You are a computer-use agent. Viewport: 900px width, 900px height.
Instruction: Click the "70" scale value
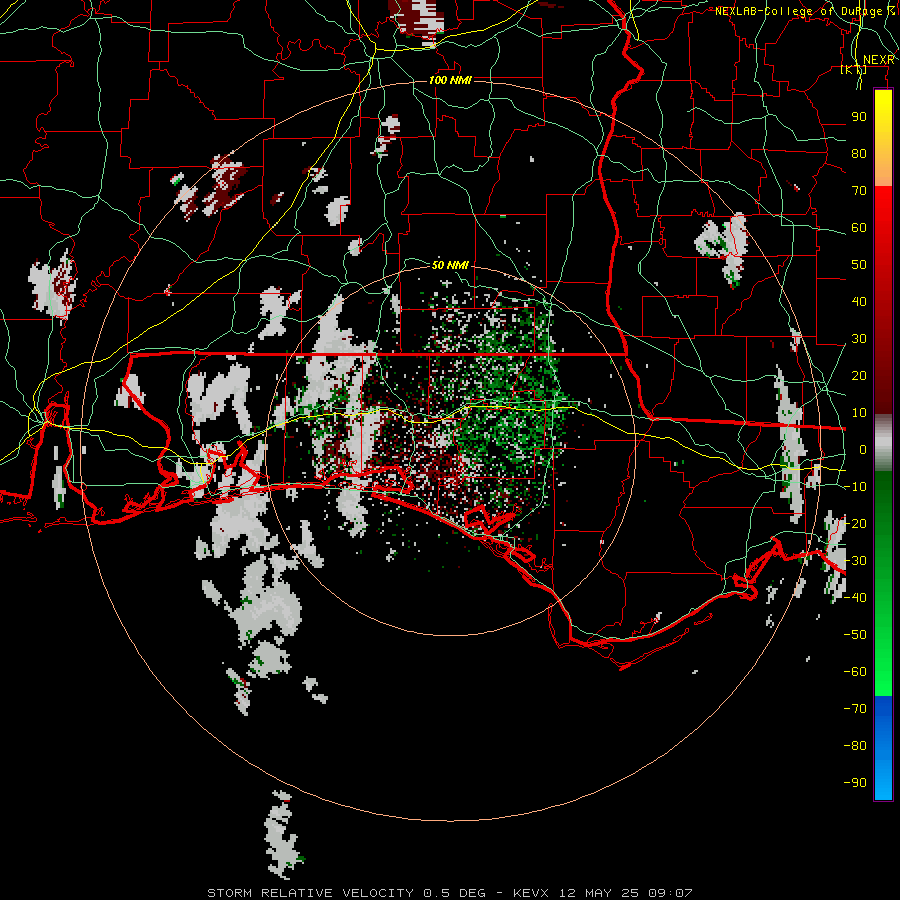859,191
